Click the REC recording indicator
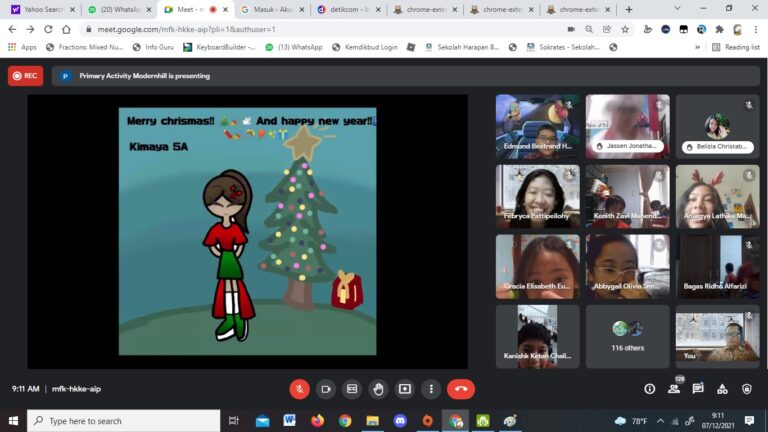The image size is (768, 432). coord(25,75)
